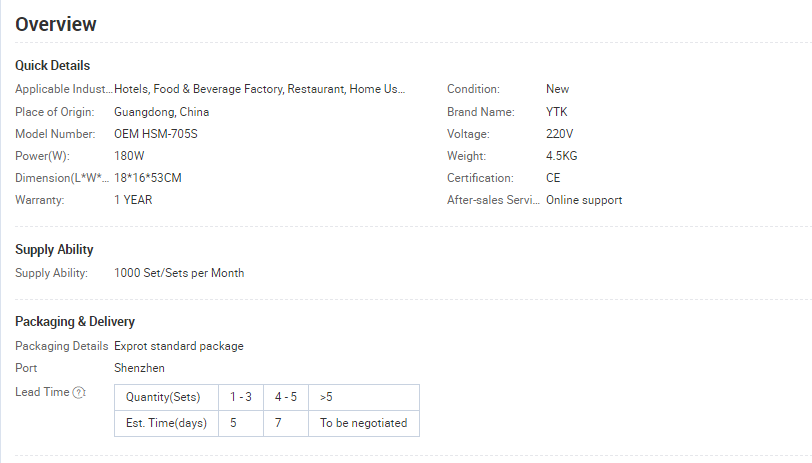Click the 1 - 3 quantity table cell
The image size is (812, 463).
(241, 397)
